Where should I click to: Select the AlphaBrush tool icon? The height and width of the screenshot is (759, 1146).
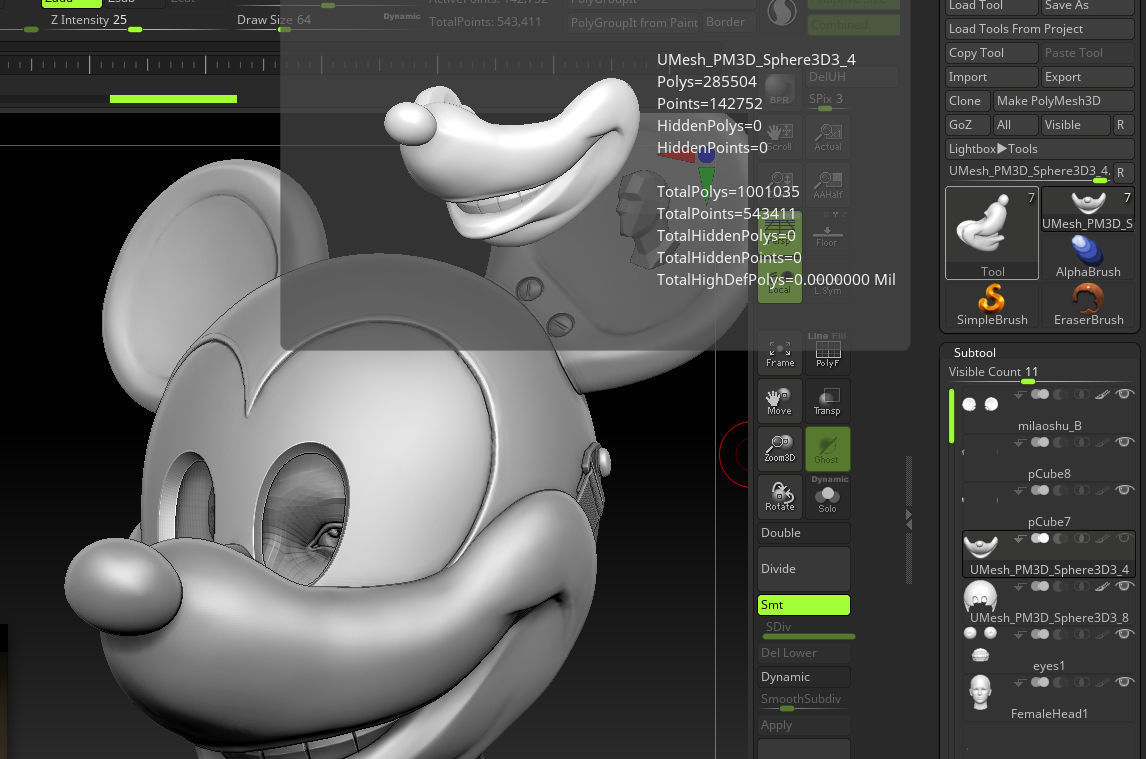click(x=1088, y=257)
